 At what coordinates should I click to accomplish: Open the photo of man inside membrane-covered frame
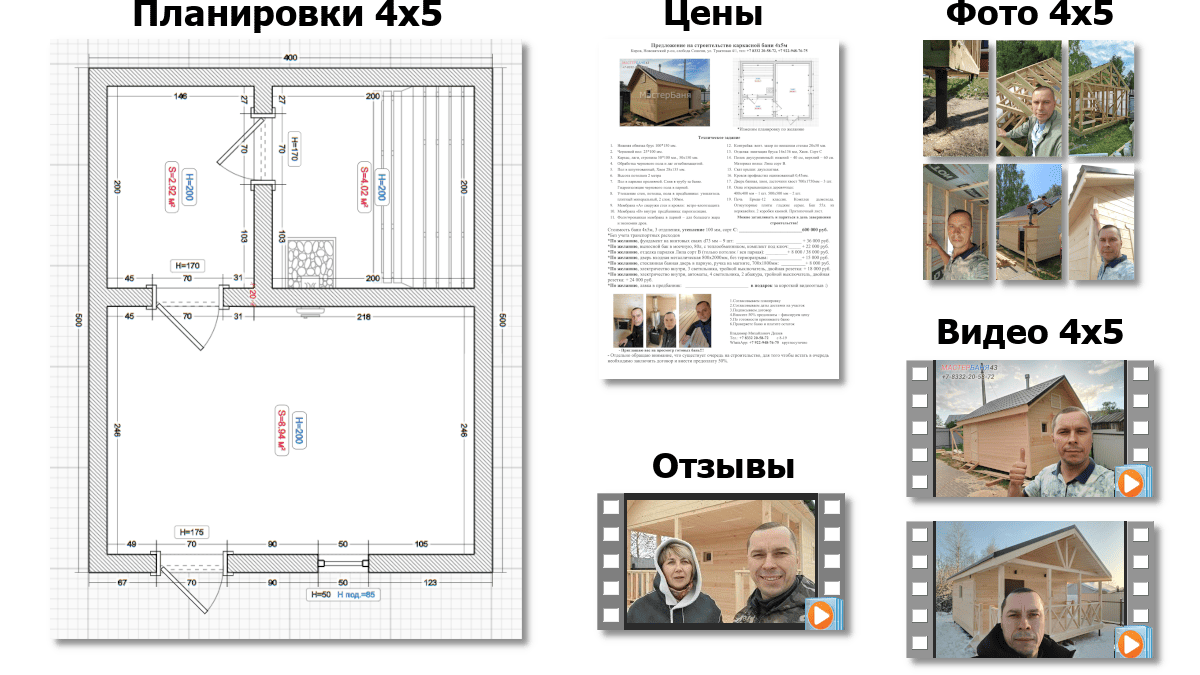[957, 222]
